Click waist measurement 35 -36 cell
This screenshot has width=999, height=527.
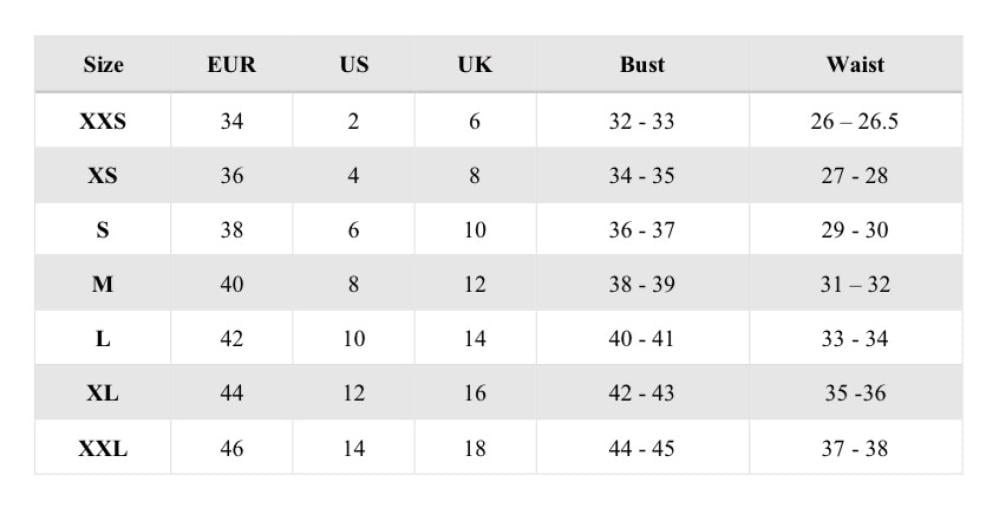(x=855, y=393)
